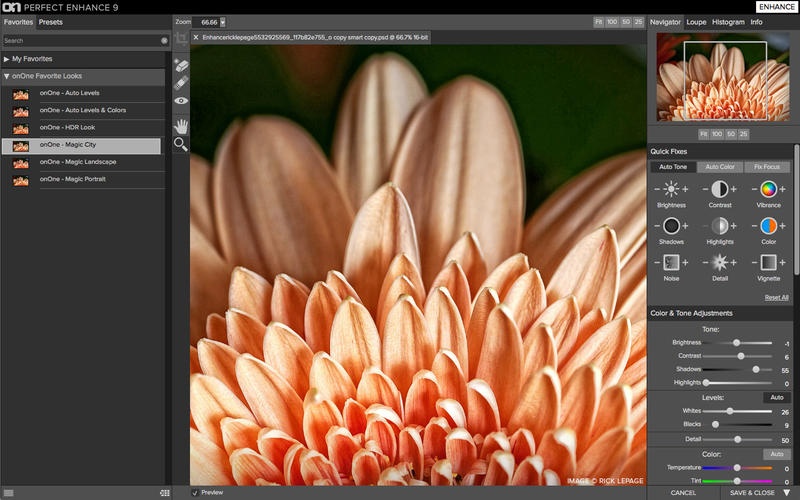This screenshot has height=500, width=800.
Task: Apply the onOne - Auto Levels preset
Action: (83, 93)
